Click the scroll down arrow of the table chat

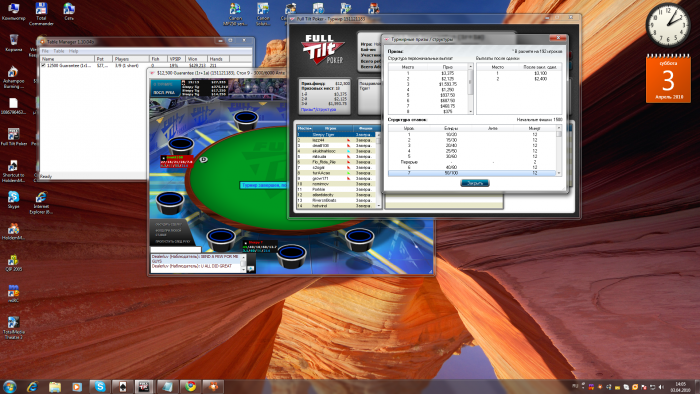pyautogui.click(x=243, y=270)
